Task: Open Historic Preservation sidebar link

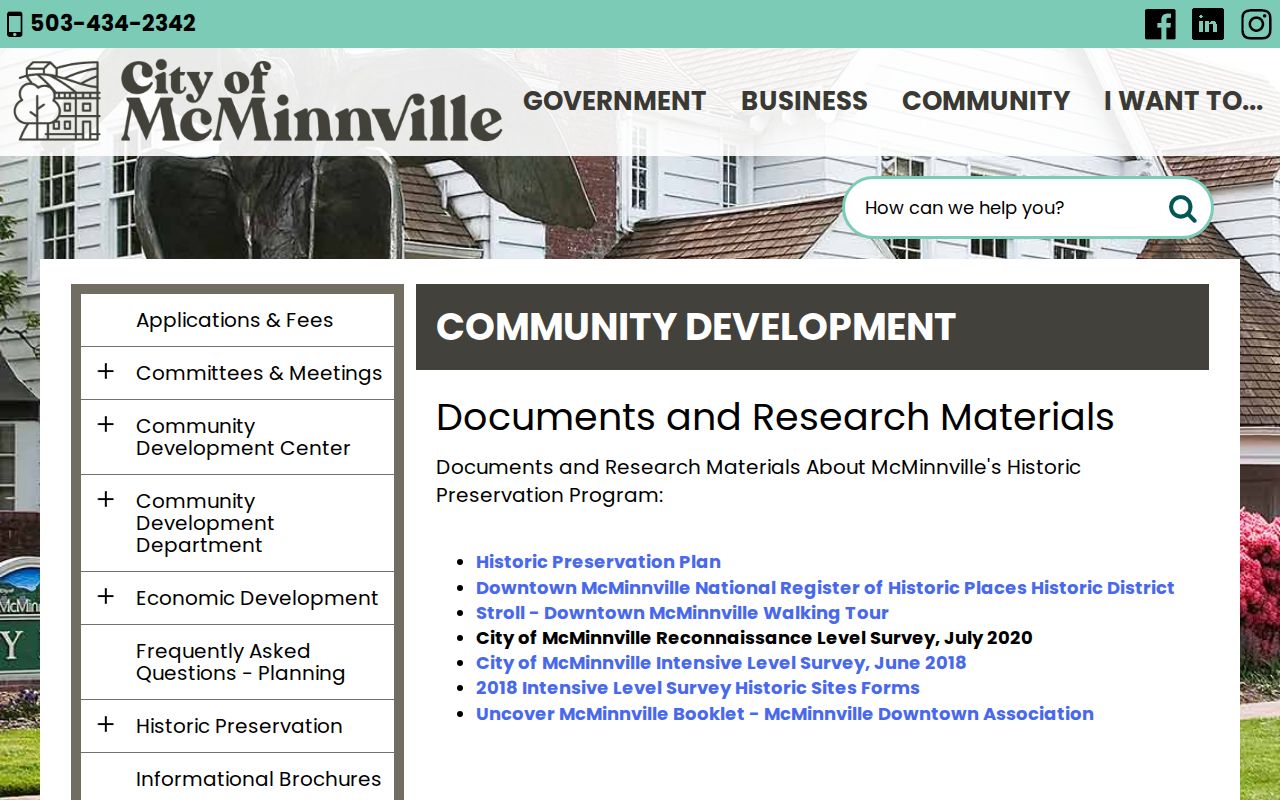Action: [x=239, y=726]
